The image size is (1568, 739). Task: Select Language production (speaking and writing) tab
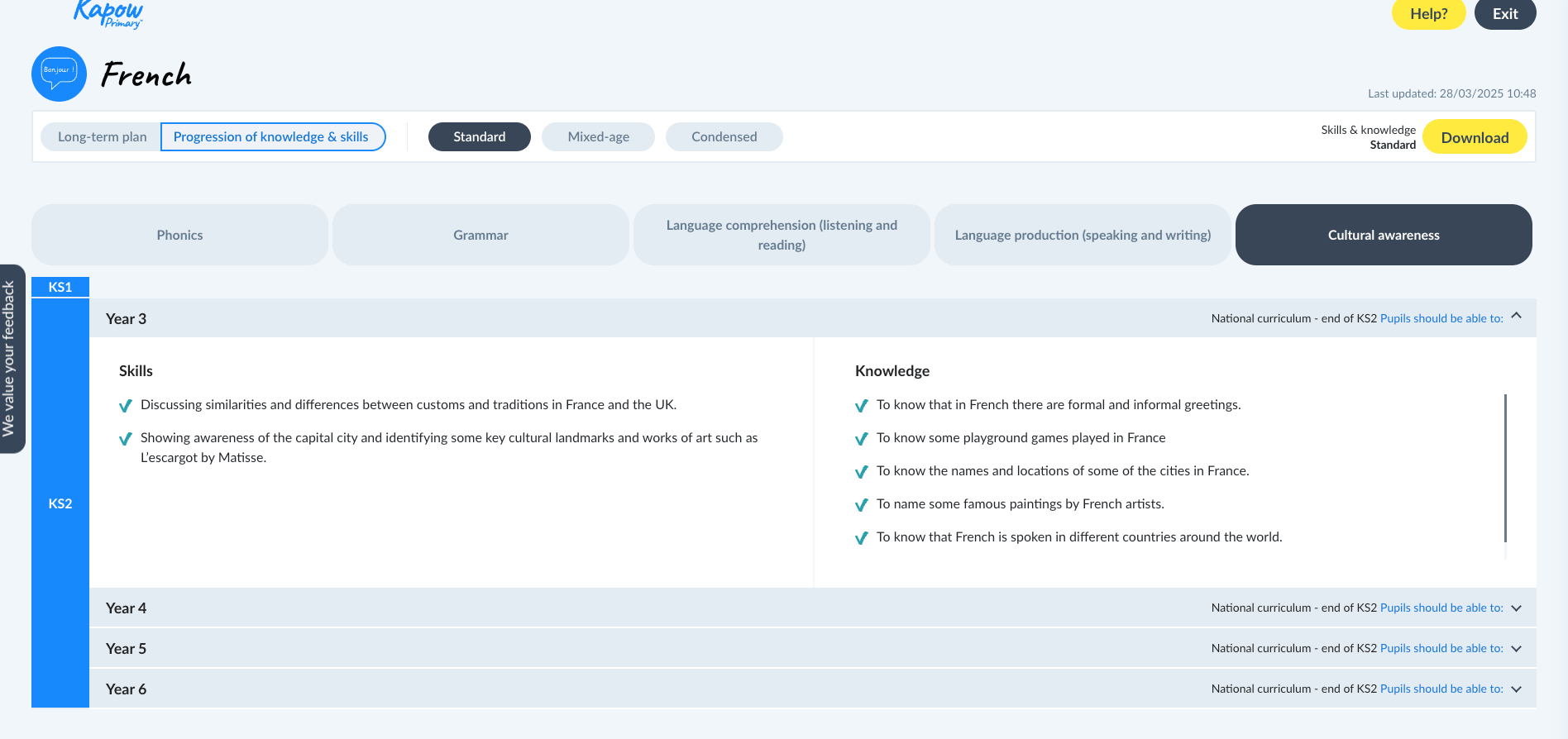click(1083, 235)
